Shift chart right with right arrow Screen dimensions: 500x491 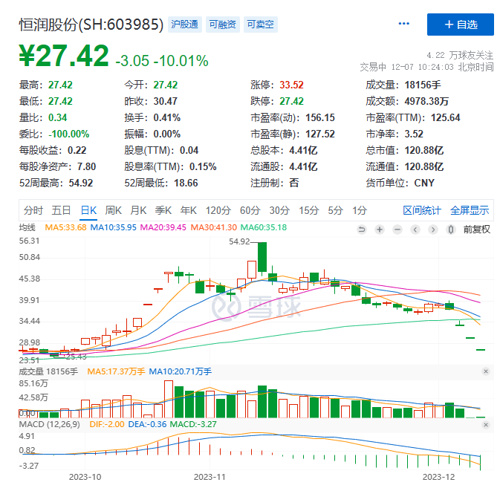pos(433,229)
